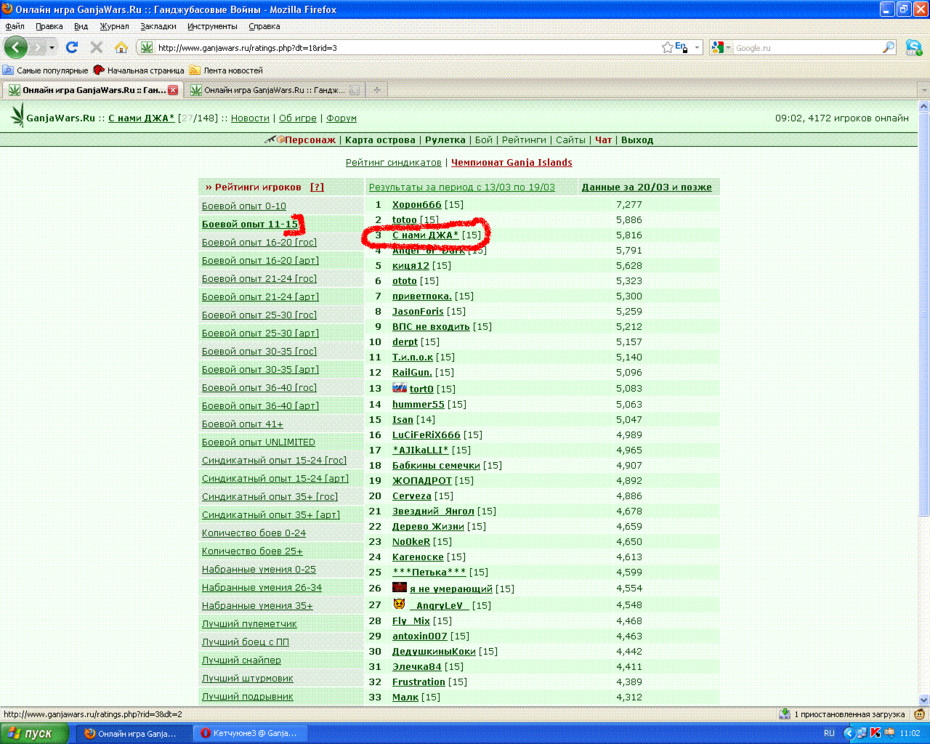Open the Об игре link
Image resolution: width=930 pixels, height=744 pixels.
click(298, 118)
